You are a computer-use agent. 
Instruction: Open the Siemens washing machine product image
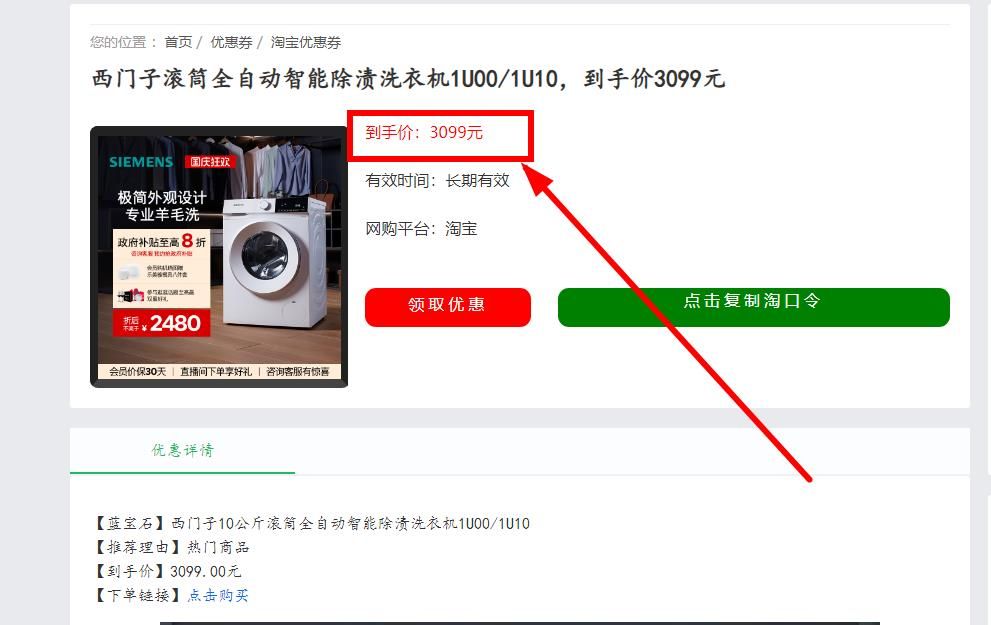click(x=219, y=257)
